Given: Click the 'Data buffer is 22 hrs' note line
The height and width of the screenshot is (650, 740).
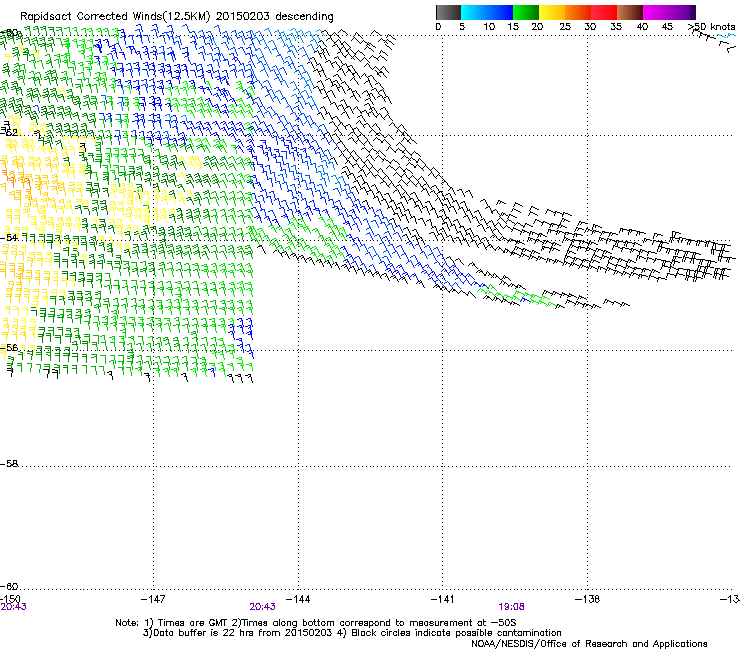Looking at the screenshot, I should coord(352,633).
